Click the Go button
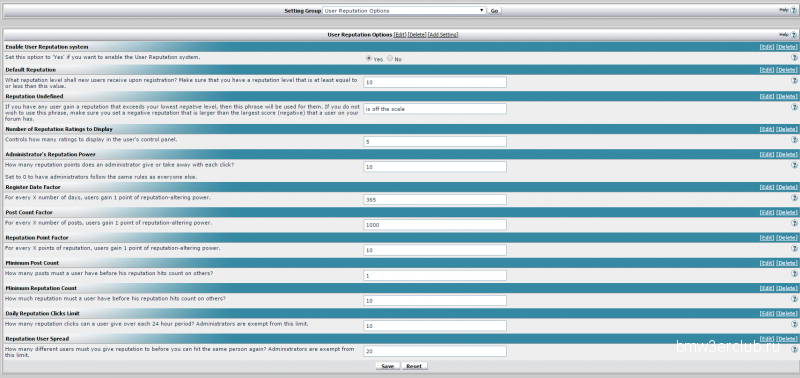 tap(494, 11)
